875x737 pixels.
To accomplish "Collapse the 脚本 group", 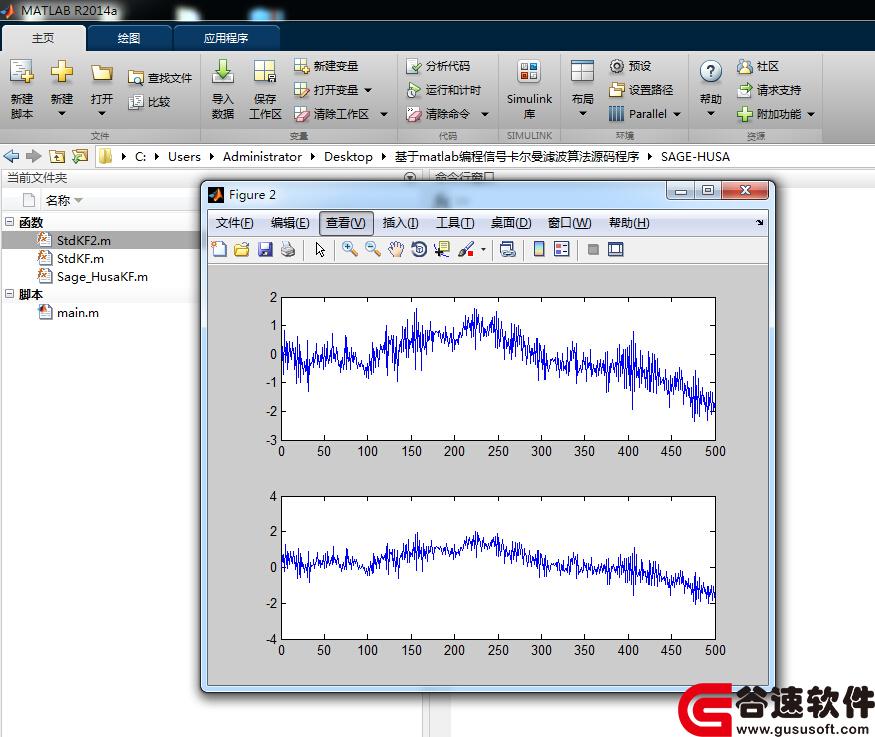I will pyautogui.click(x=9, y=293).
